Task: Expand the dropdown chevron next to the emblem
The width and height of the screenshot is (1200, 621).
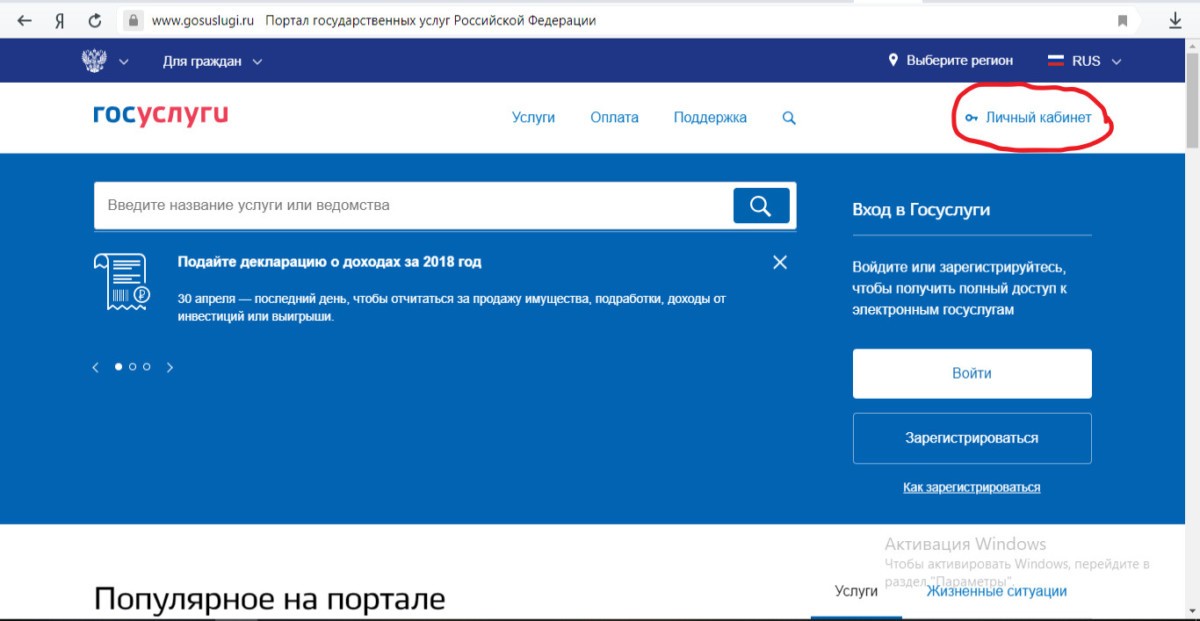Action: click(124, 62)
